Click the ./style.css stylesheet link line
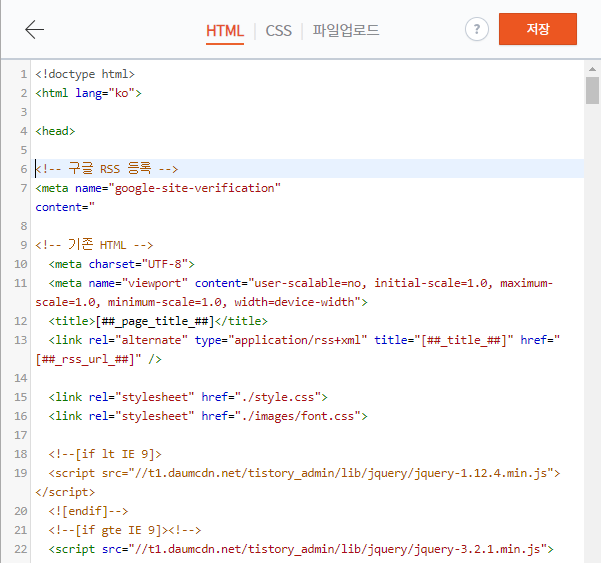Viewport: 601px width, 563px height. click(x=188, y=397)
